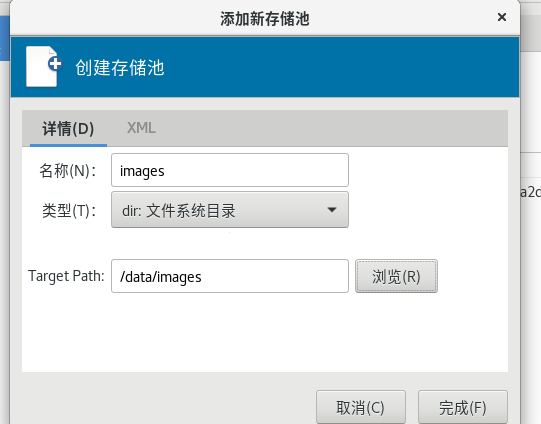Open the file chooser with 浏览(R)
The image size is (541, 424).
(396, 276)
